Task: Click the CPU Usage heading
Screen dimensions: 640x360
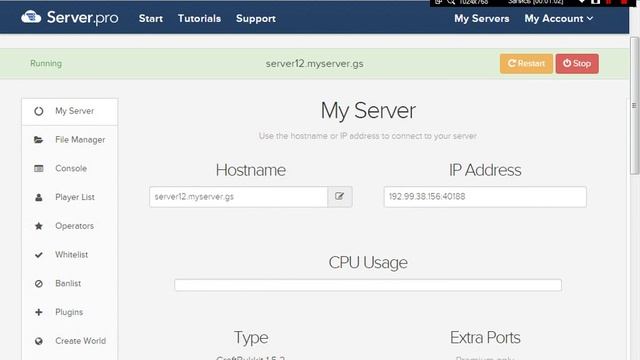Action: click(368, 262)
